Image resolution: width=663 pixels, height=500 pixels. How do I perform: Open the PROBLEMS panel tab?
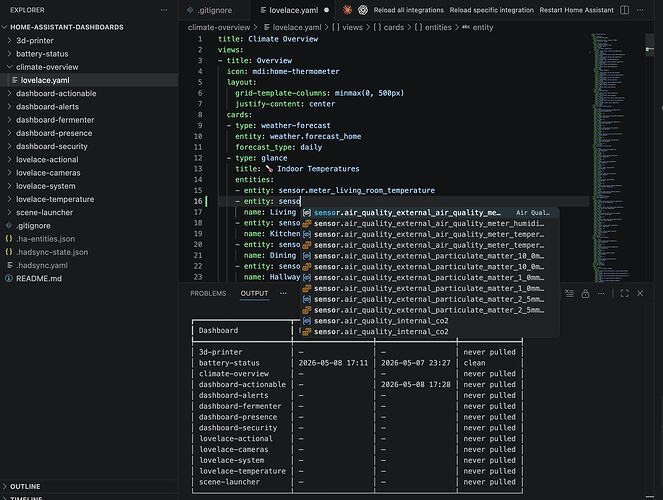coord(208,293)
